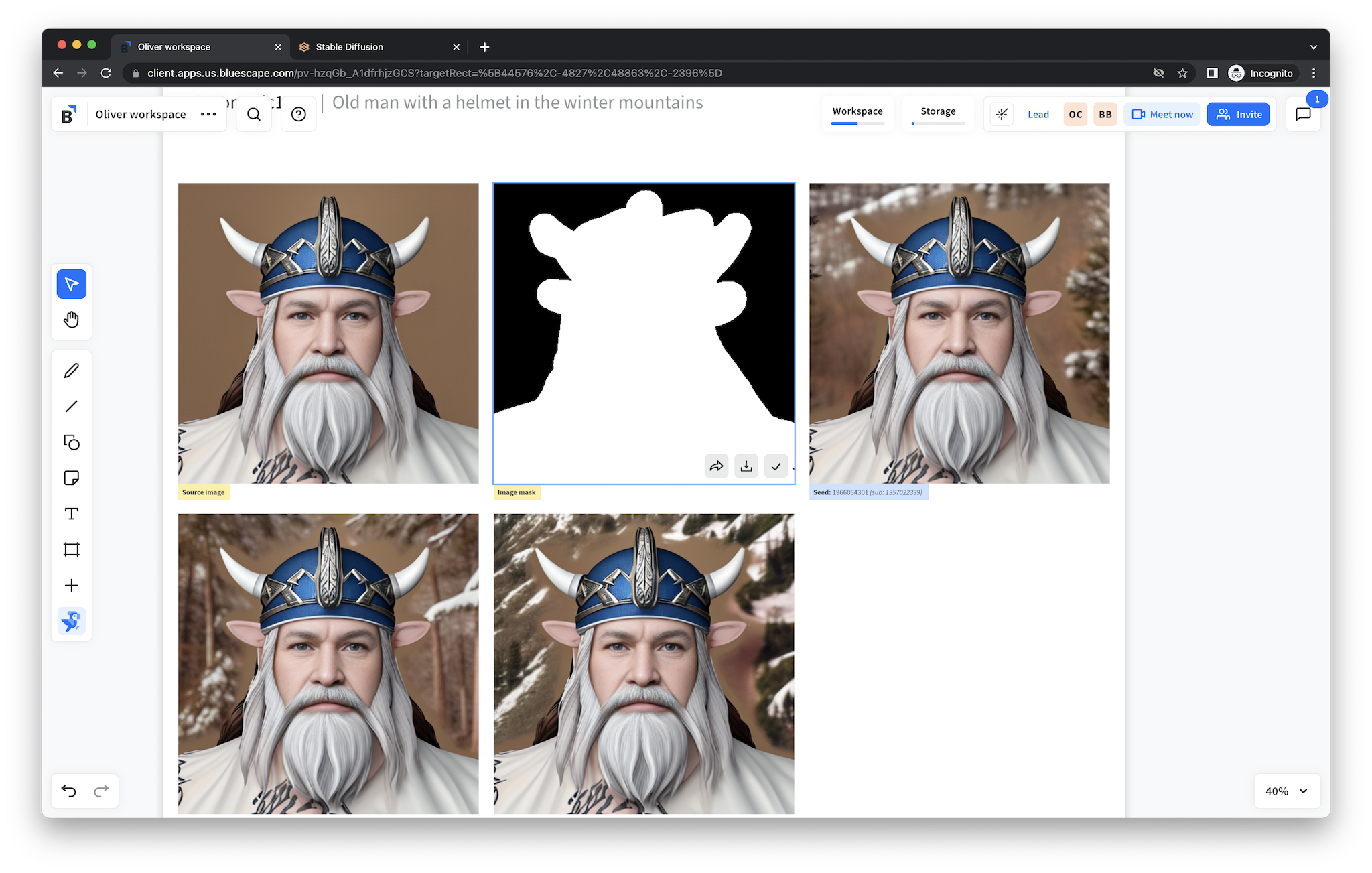Click the Invite button
1372x873 pixels.
tap(1238, 115)
